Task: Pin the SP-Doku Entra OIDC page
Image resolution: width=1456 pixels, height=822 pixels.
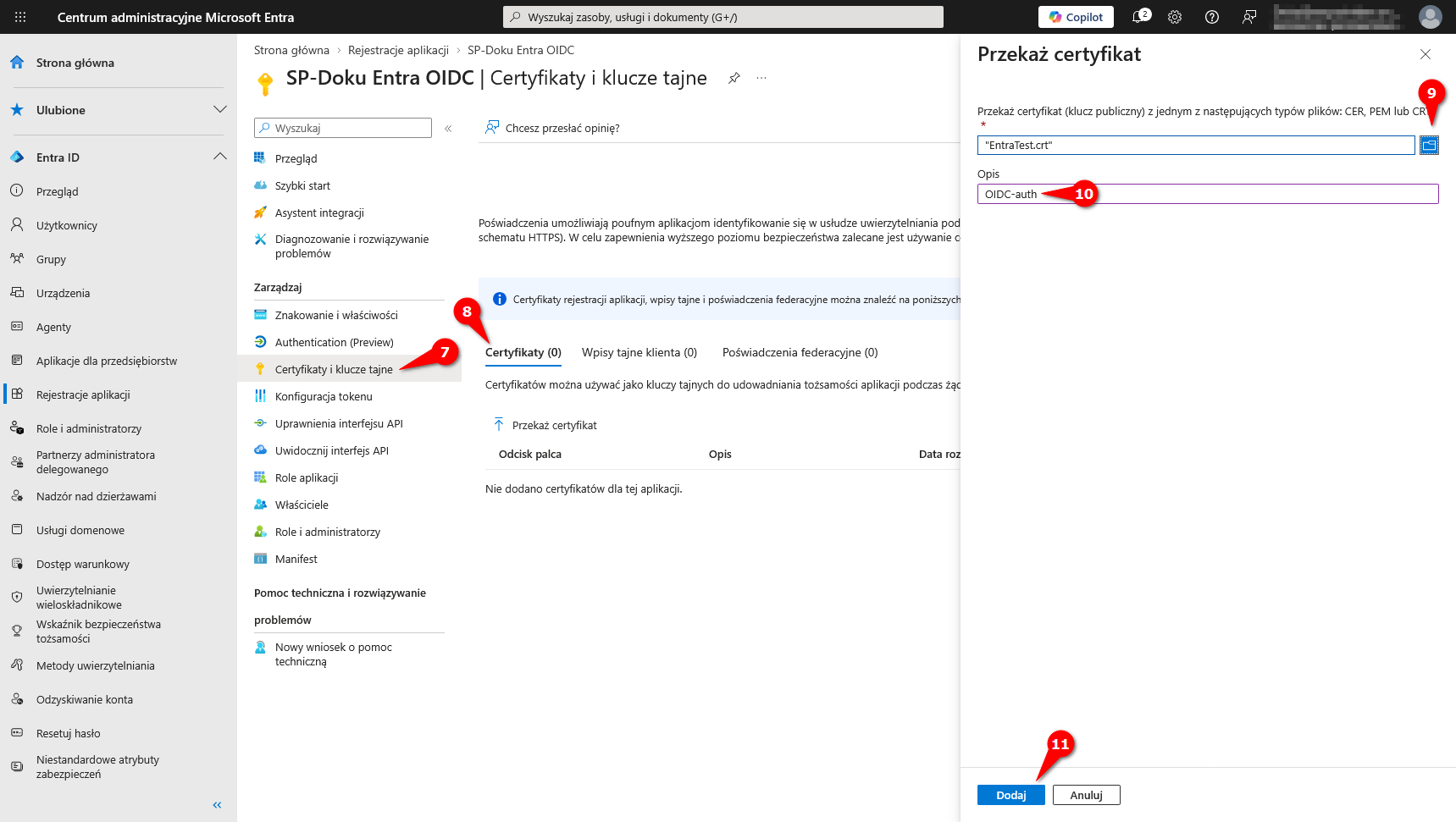Action: tap(734, 78)
